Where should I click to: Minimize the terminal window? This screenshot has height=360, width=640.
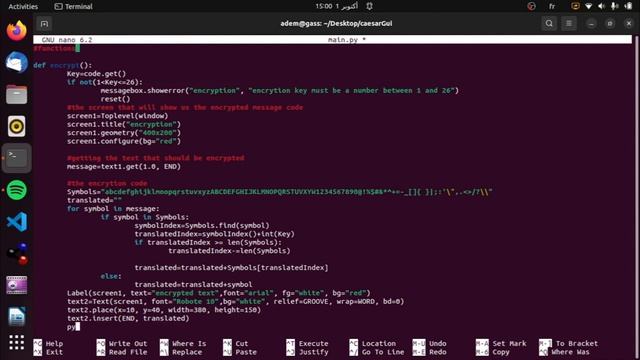(x=591, y=24)
